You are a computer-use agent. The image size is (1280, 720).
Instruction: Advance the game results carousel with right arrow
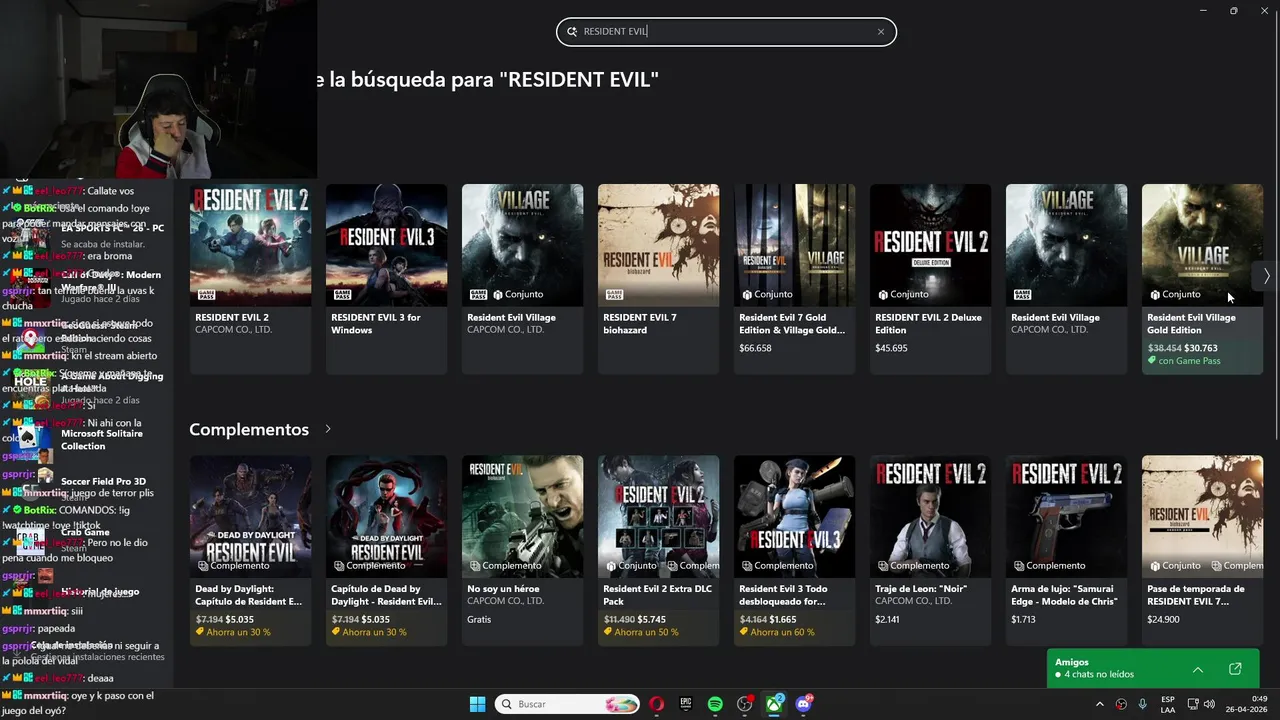(x=1266, y=275)
